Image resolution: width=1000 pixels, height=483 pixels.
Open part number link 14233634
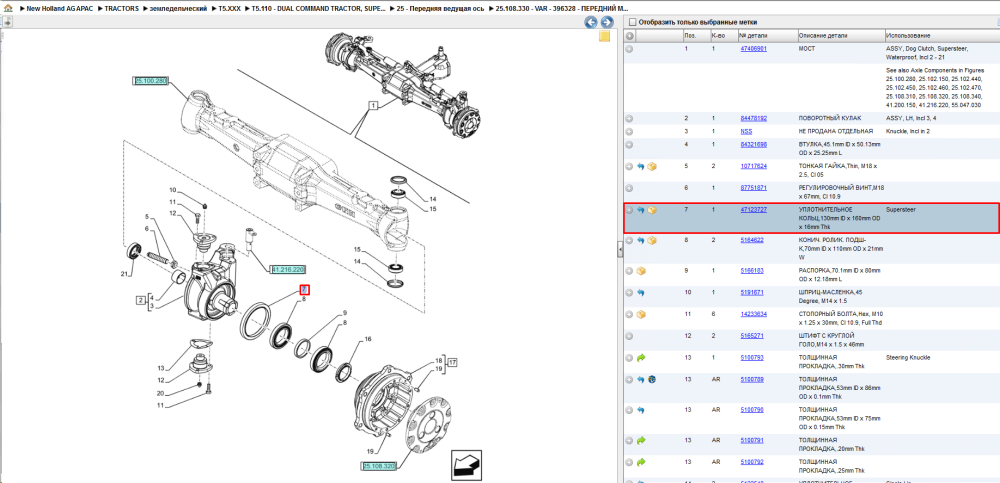[753, 315]
